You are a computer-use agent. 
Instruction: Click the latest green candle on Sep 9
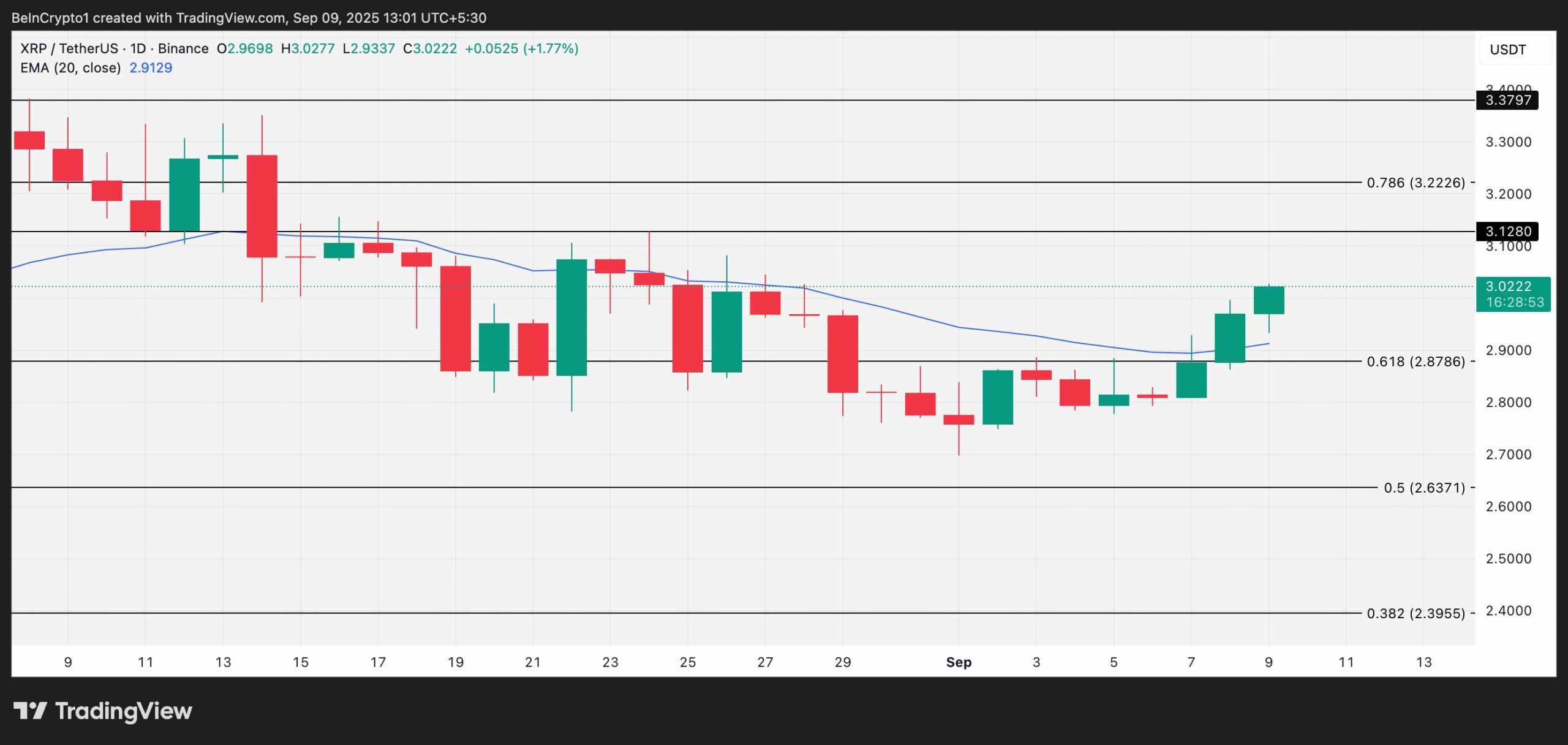[x=1268, y=300]
